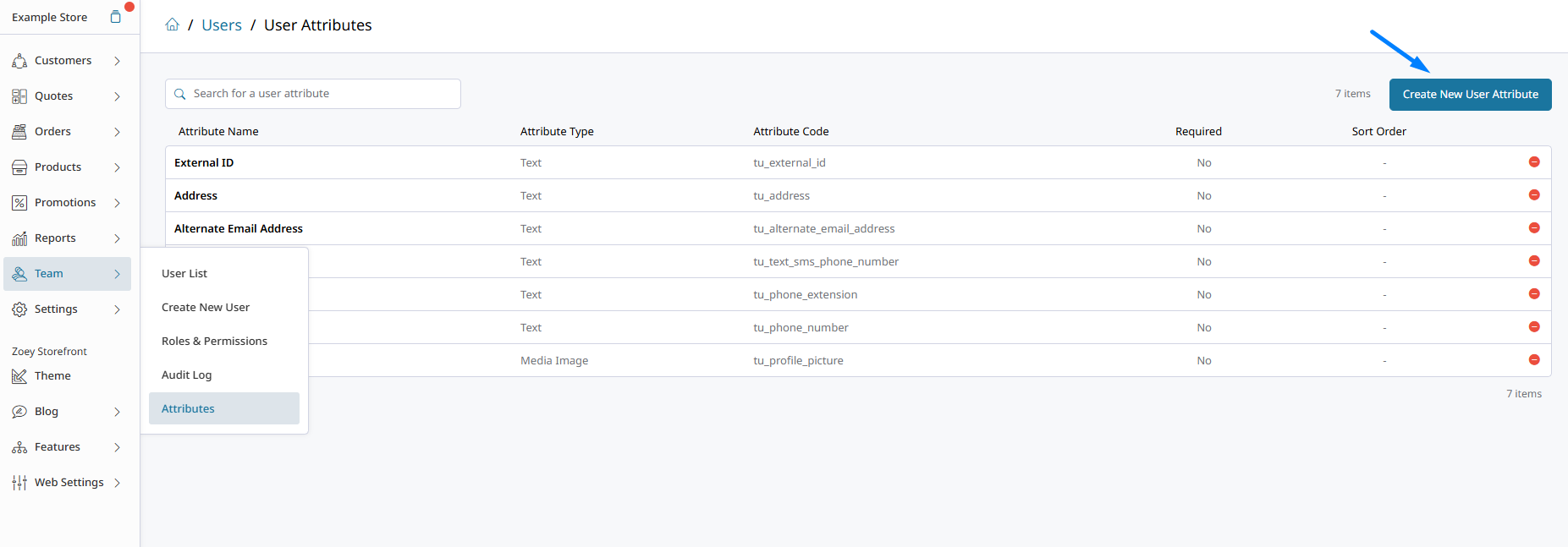Delete the External ID attribute
1568x547 pixels.
point(1534,161)
